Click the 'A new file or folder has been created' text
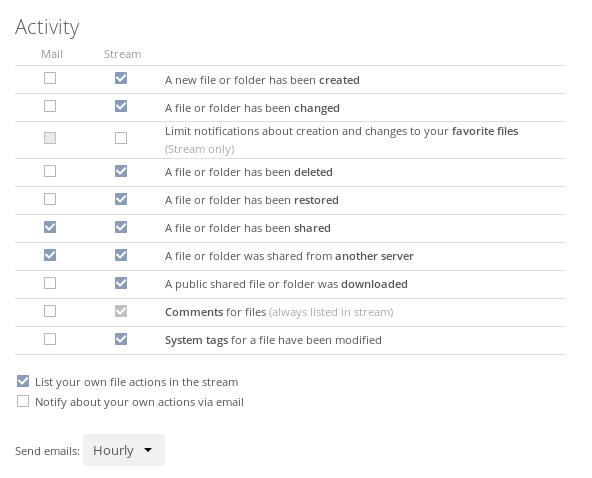 pos(262,80)
